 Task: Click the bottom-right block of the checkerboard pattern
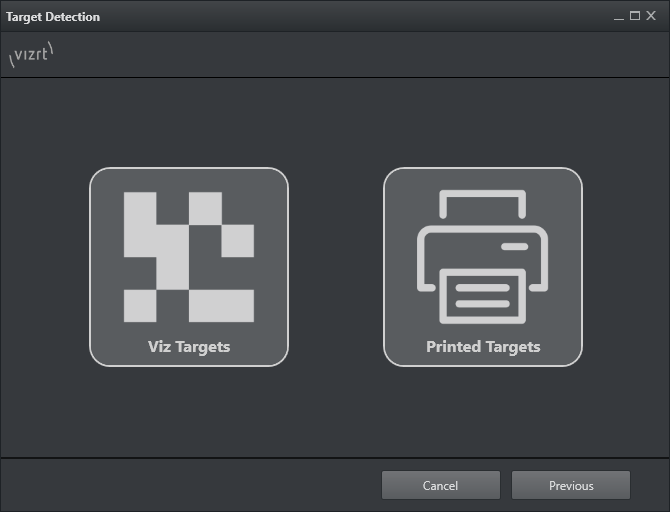221,305
